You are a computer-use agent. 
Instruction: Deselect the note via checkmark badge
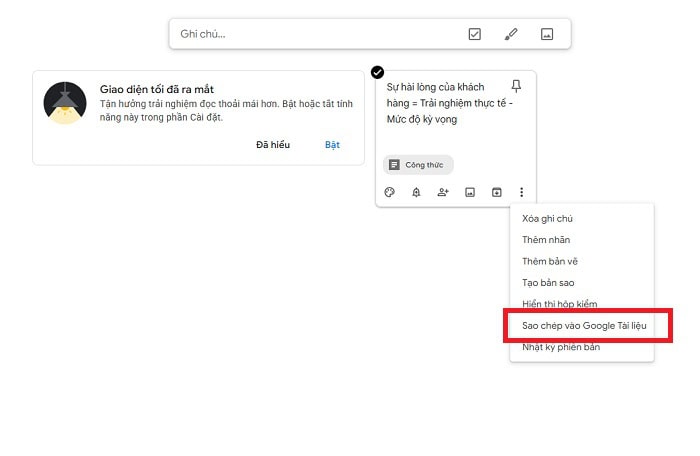377,72
